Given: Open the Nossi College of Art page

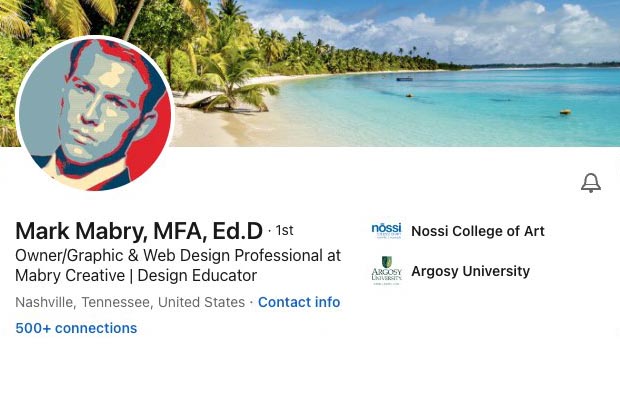Looking at the screenshot, I should click(477, 231).
